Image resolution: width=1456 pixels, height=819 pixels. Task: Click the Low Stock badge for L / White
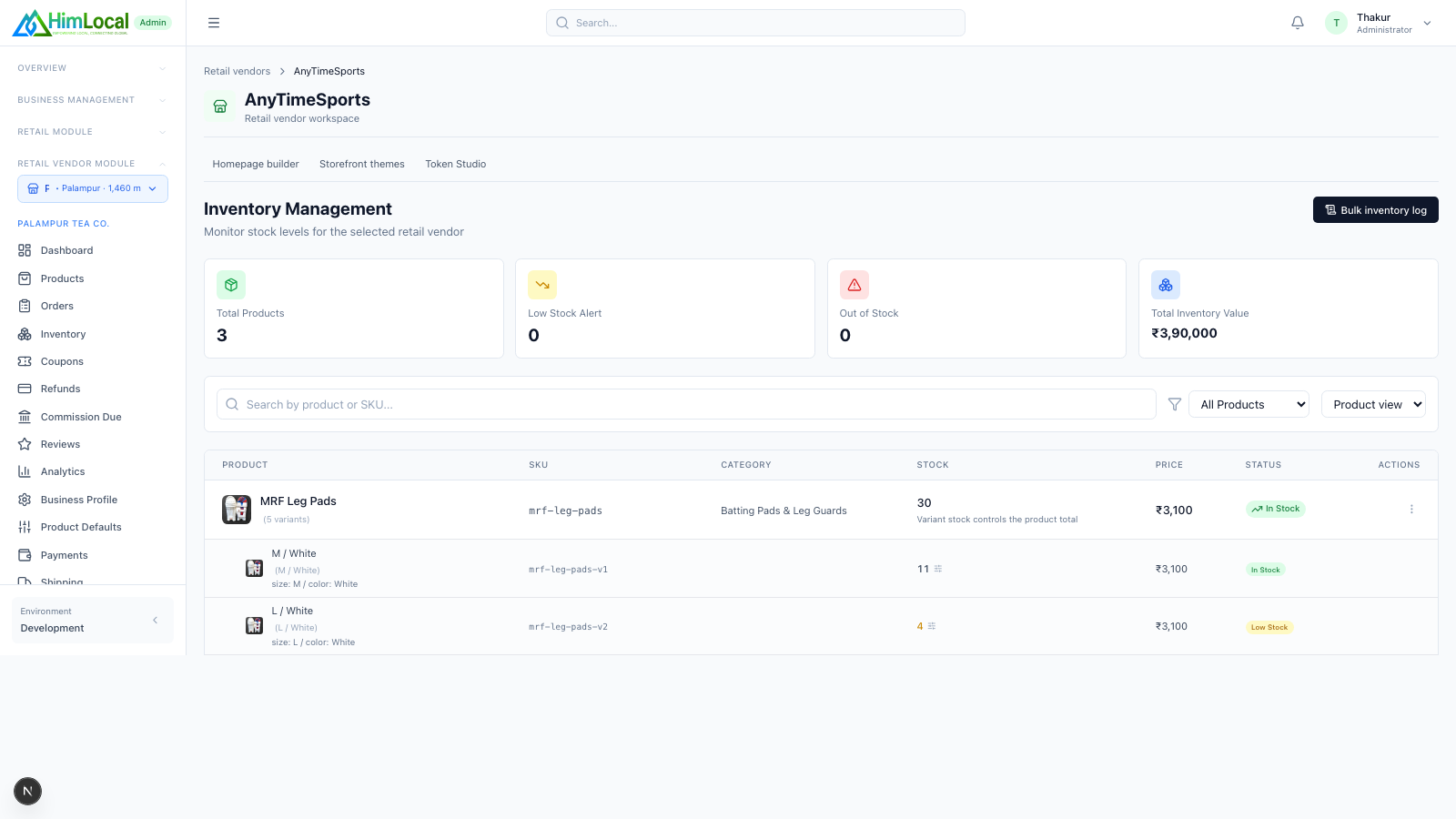tap(1269, 627)
